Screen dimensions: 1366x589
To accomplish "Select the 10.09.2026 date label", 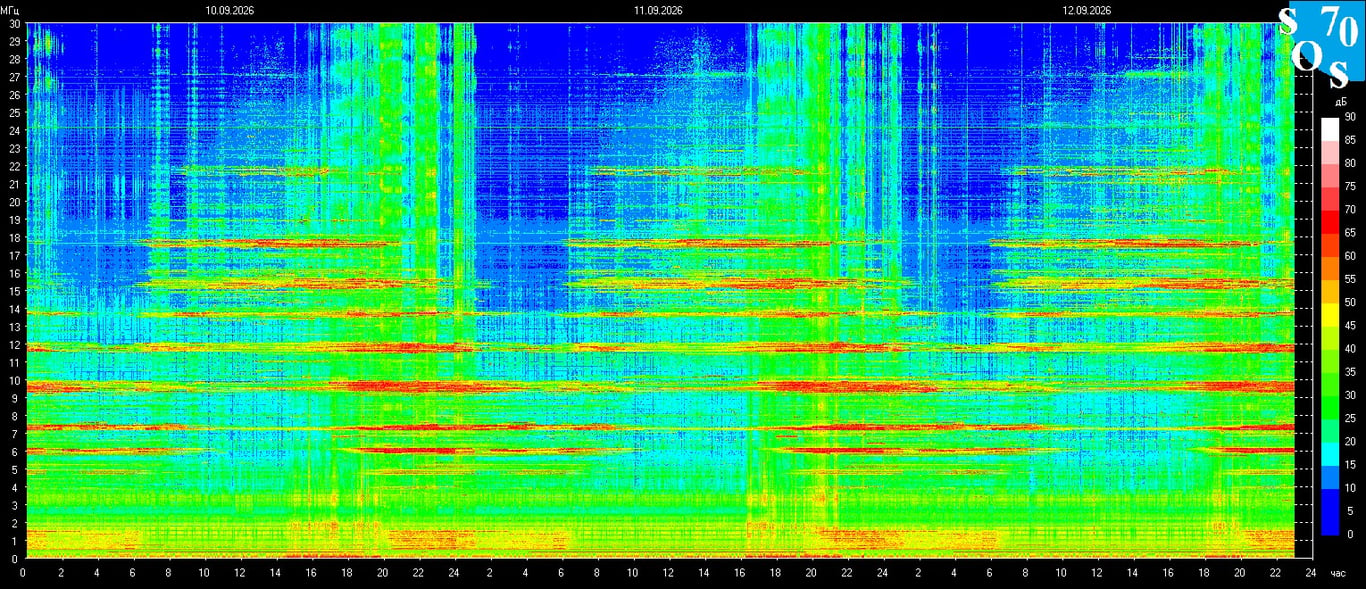I will (230, 10).
